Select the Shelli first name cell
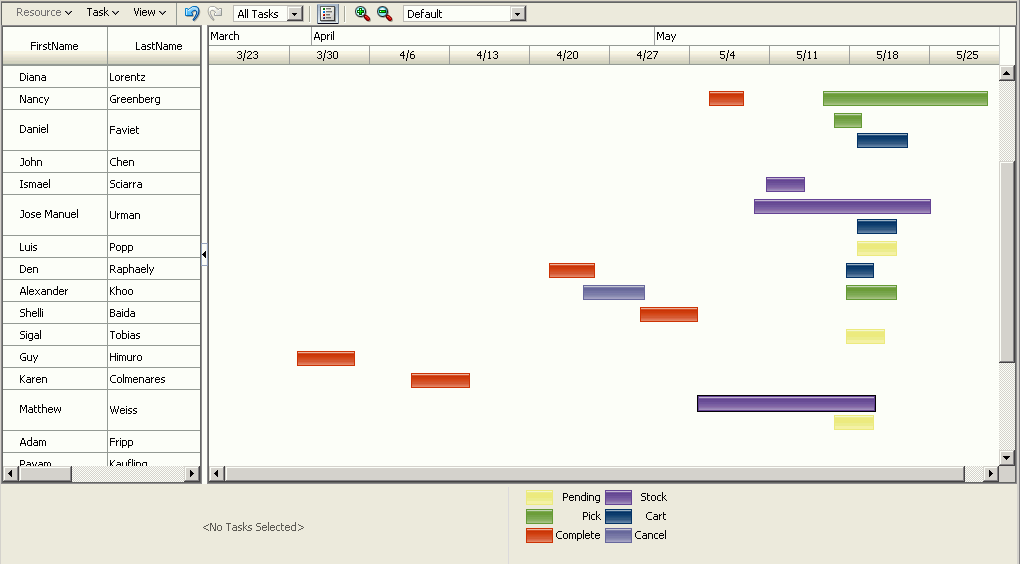 [55, 313]
